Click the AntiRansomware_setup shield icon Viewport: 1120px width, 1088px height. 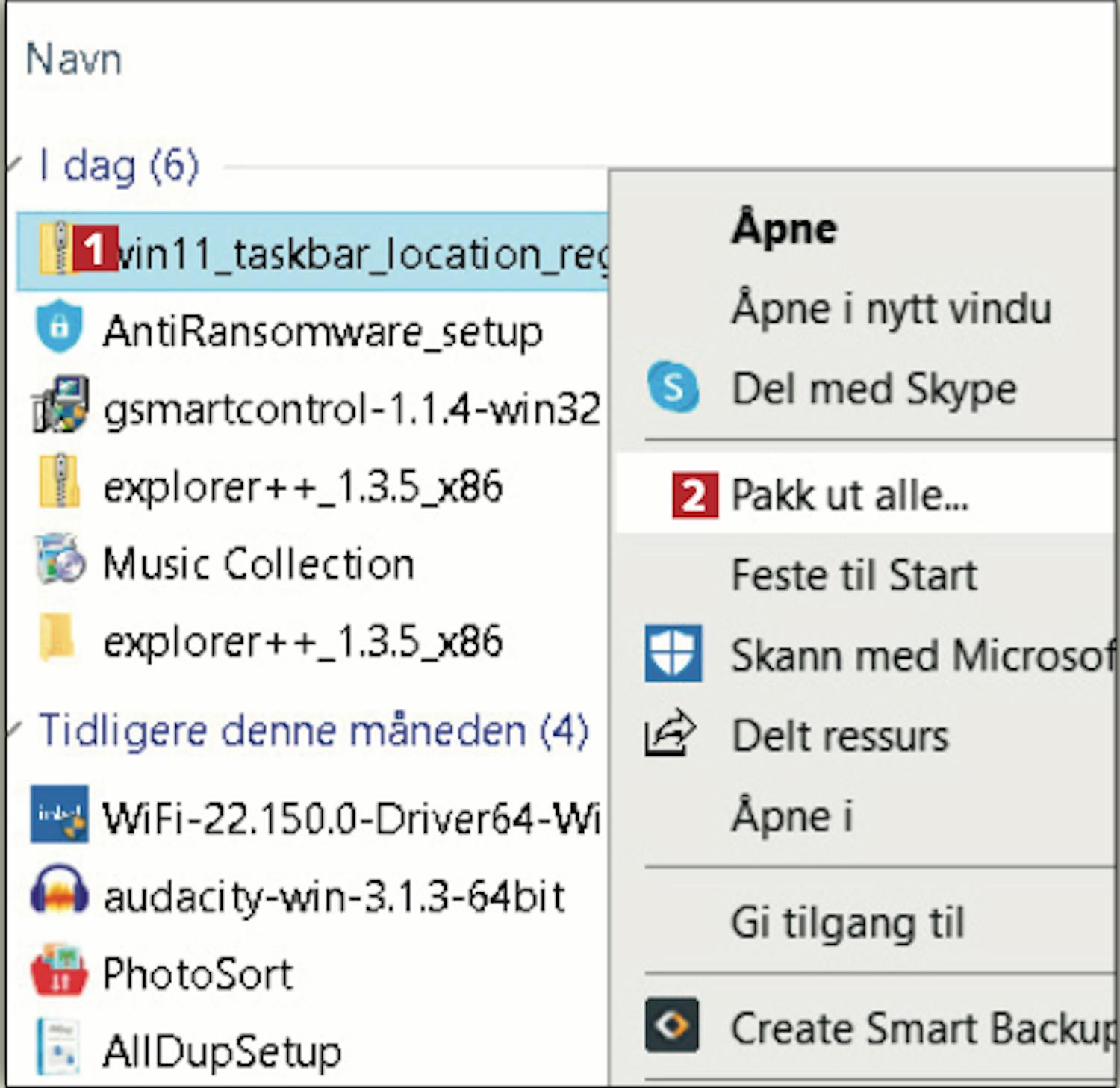pos(59,327)
